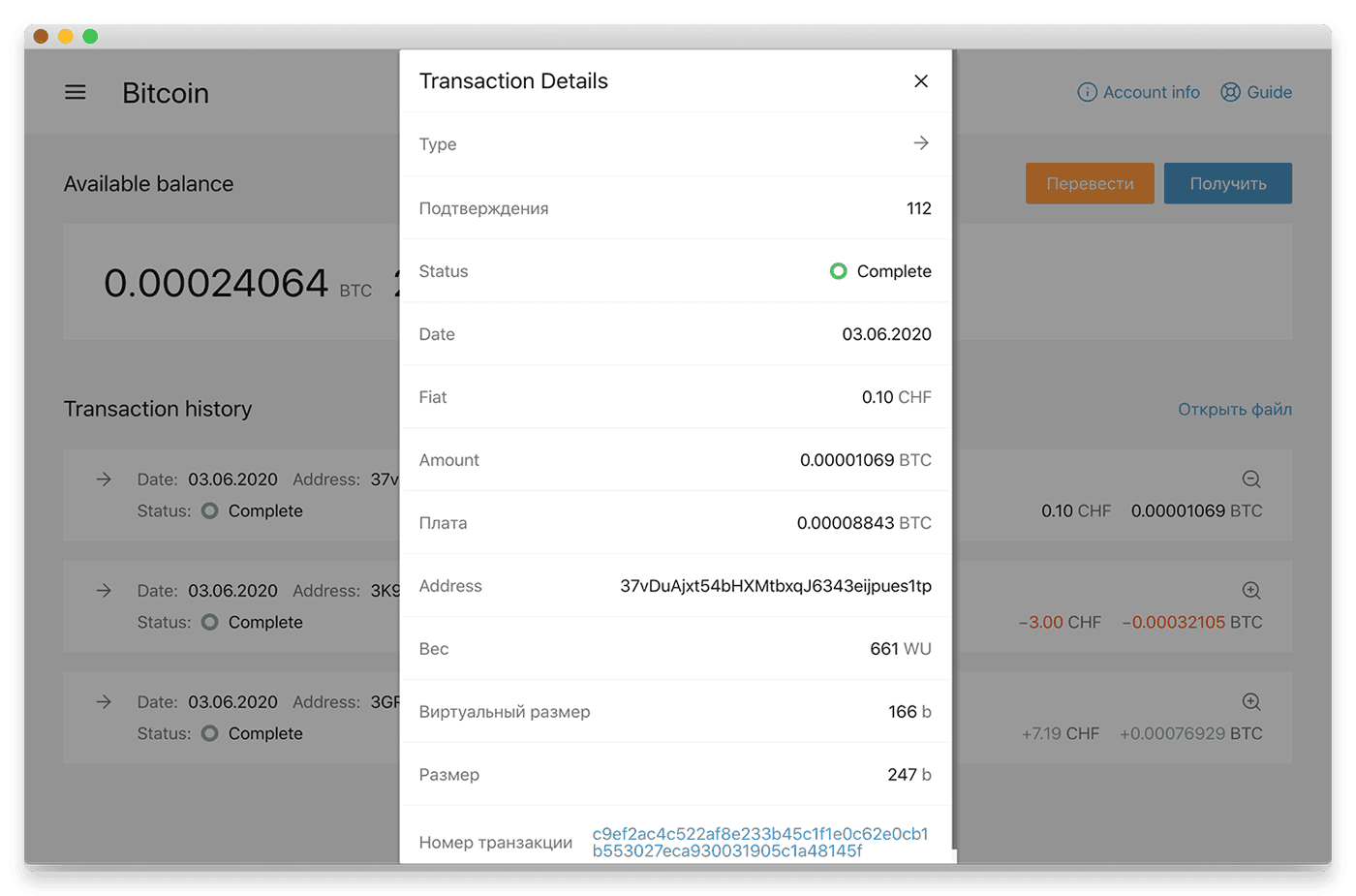Expand details via zoom-in icon on +0.00076929 BTC row
Viewport: 1356px width, 896px height.
pos(1251,702)
